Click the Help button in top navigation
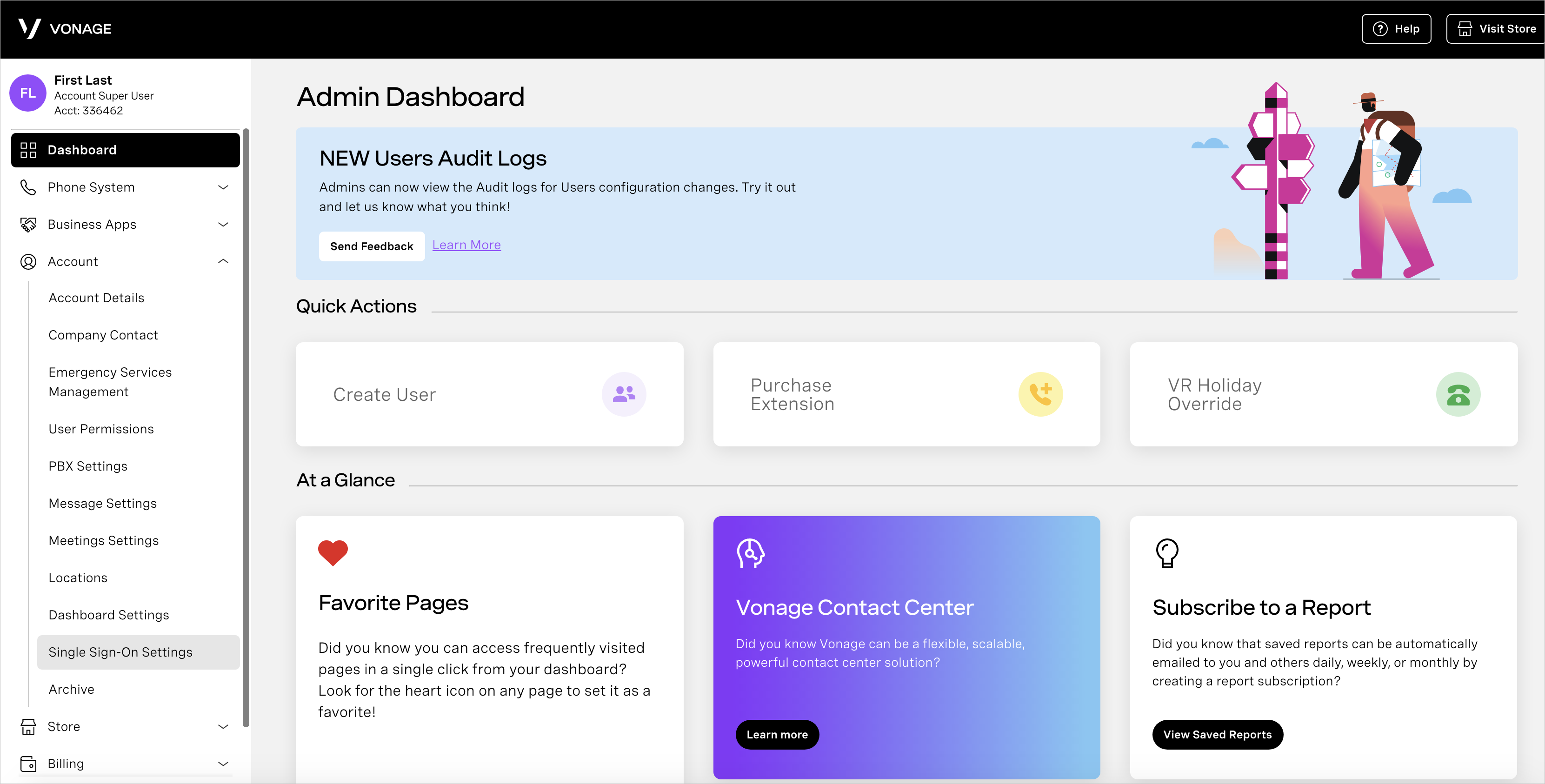1545x784 pixels. (x=1396, y=27)
